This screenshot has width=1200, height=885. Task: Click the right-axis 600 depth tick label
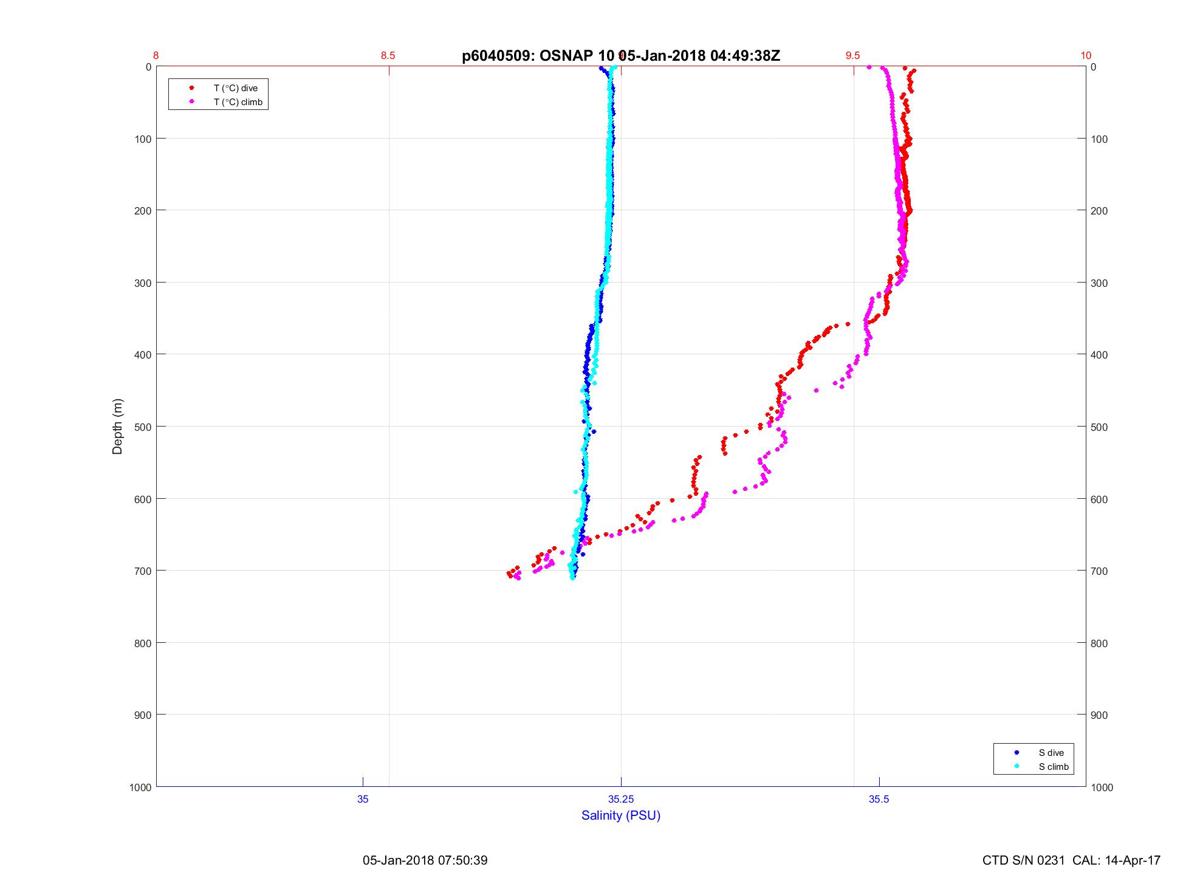click(x=1100, y=499)
